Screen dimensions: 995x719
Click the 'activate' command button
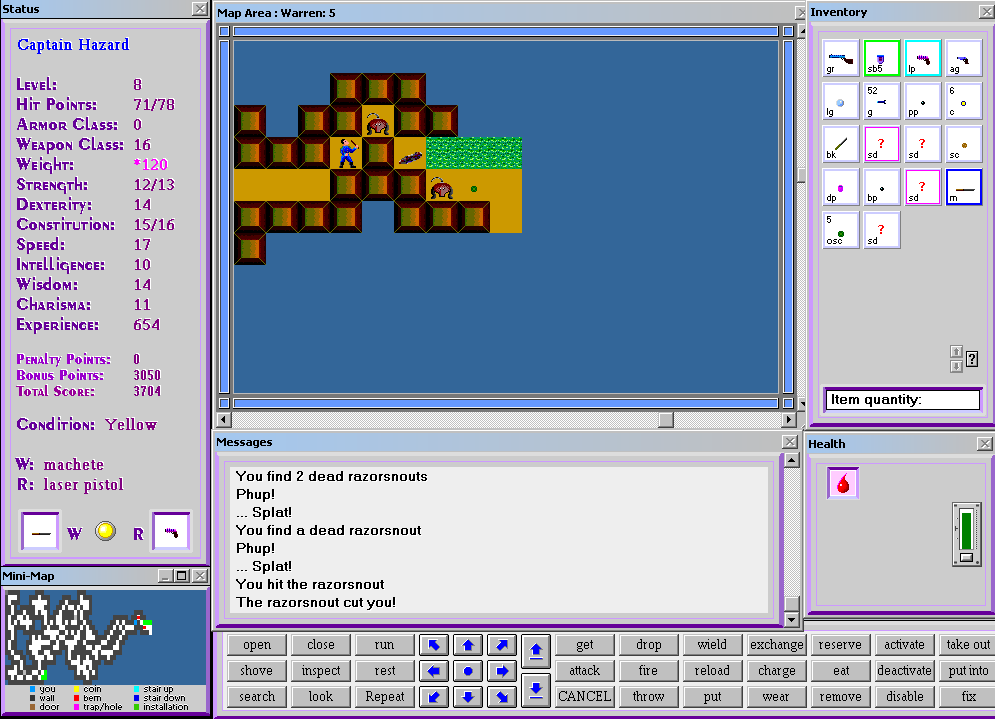[904, 645]
